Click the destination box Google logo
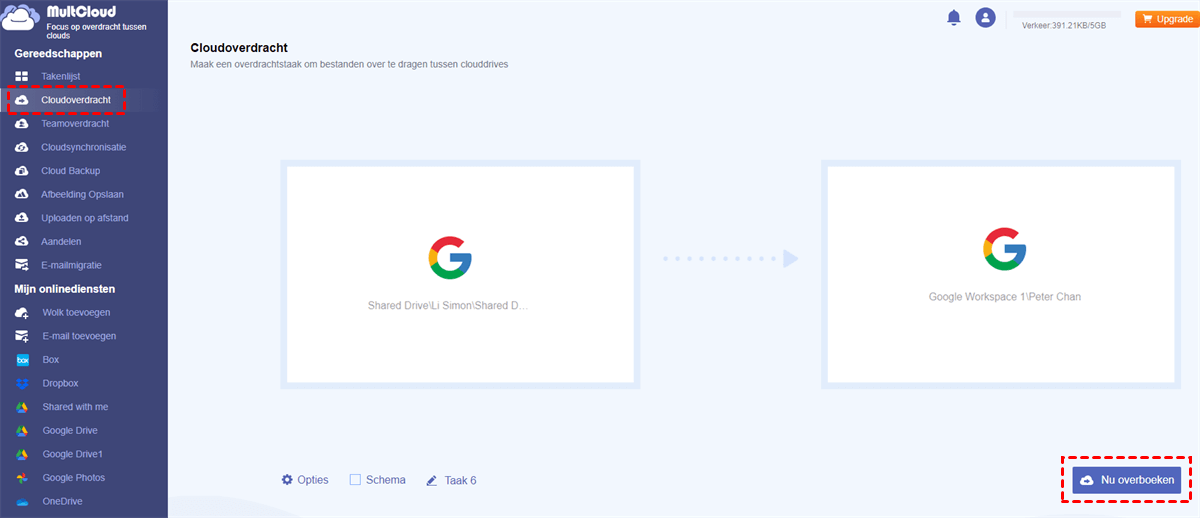1200x518 pixels. tap(1005, 249)
